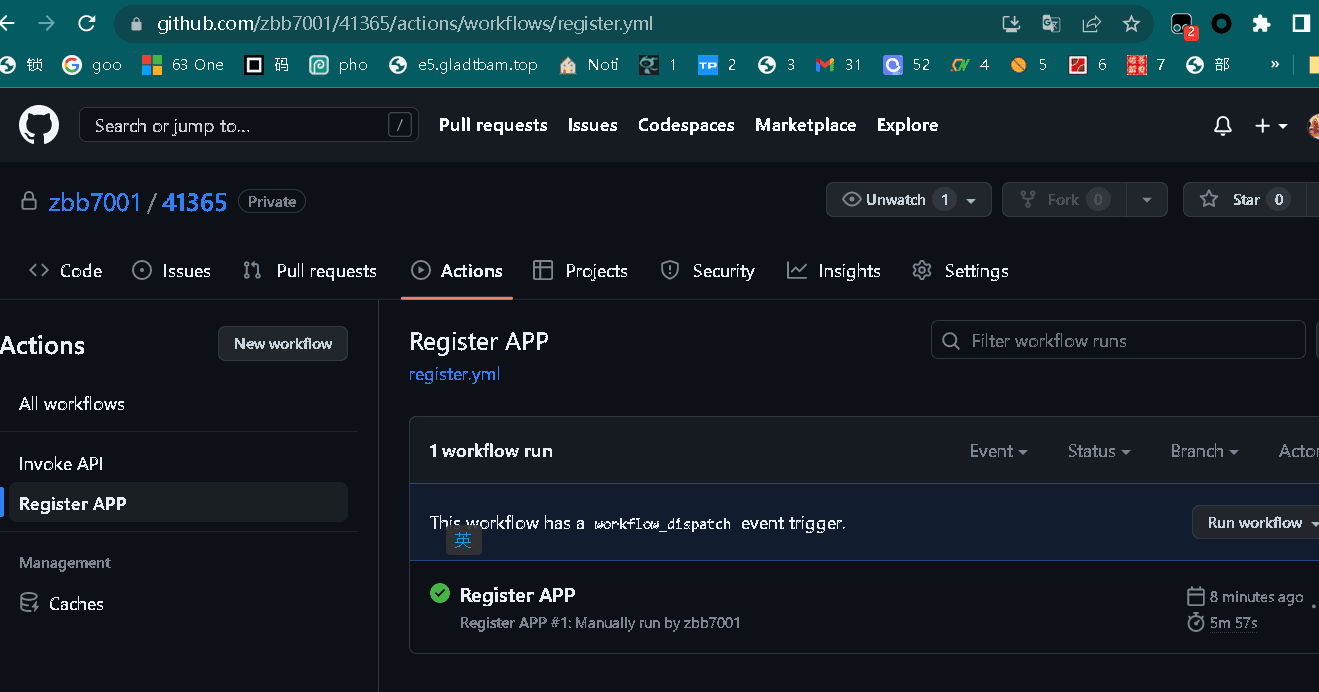
Task: Click the Filter workflow runs search field
Action: (1118, 341)
